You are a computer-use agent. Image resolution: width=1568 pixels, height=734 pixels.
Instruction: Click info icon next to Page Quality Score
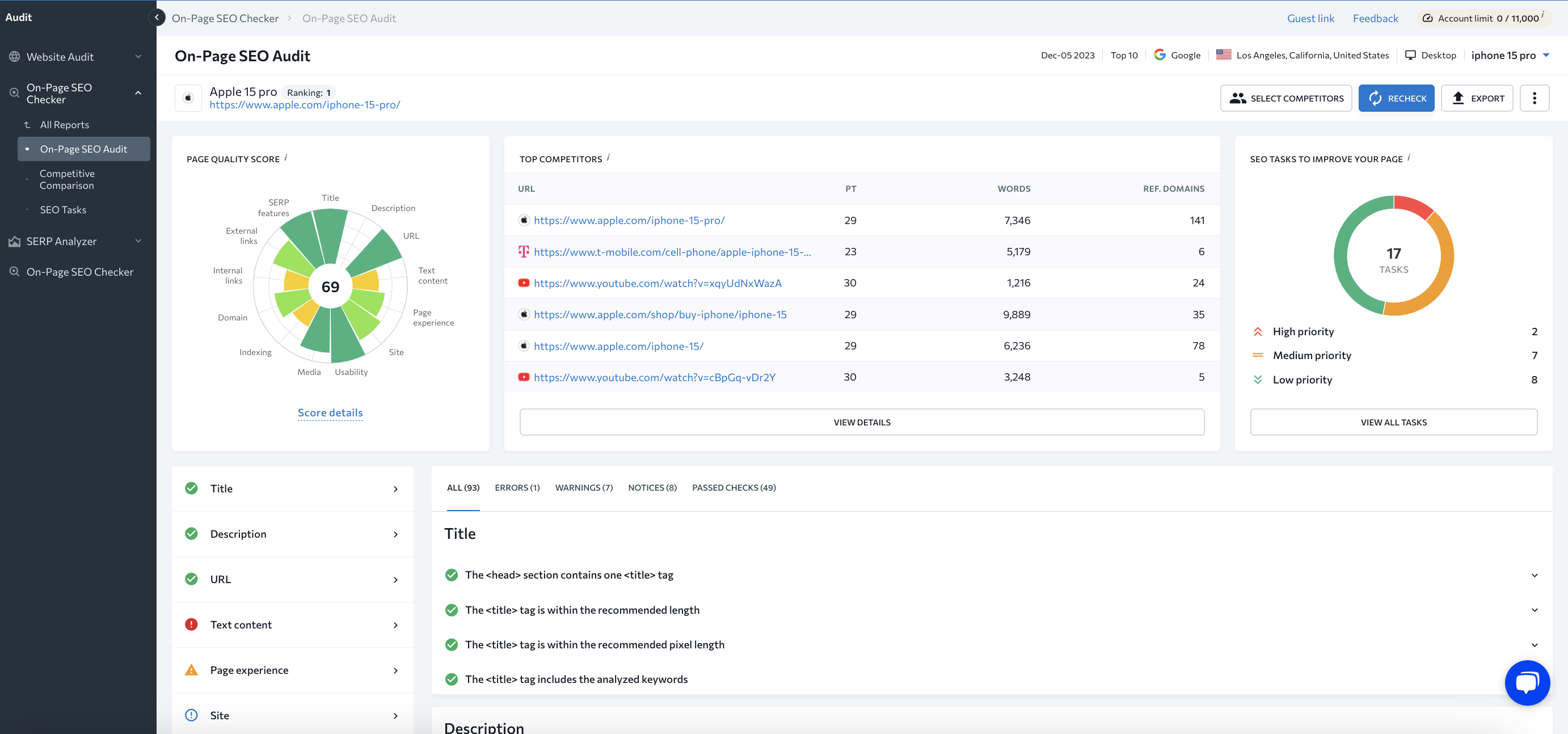pos(285,158)
